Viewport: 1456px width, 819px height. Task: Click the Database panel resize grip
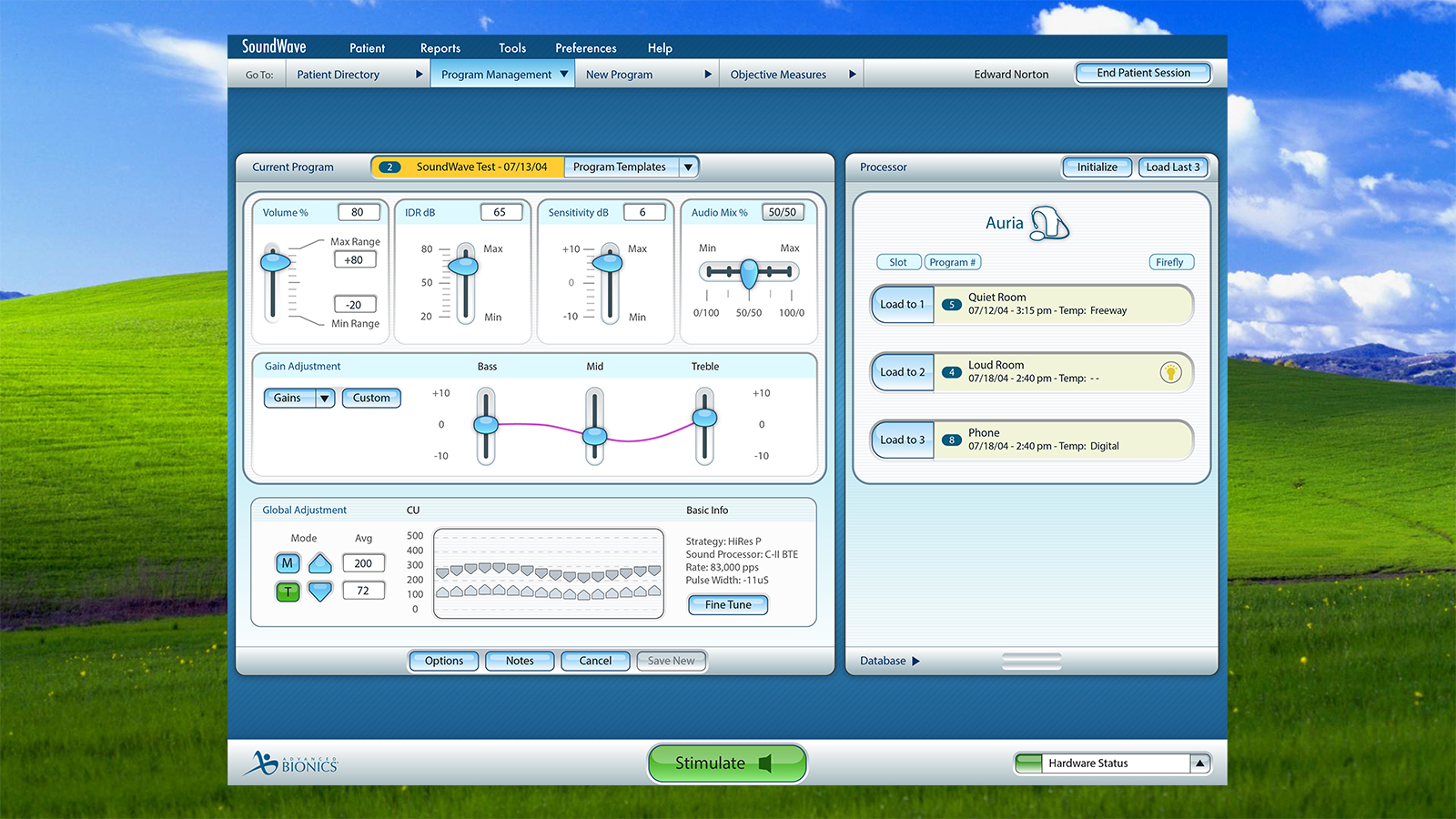[1032, 662]
